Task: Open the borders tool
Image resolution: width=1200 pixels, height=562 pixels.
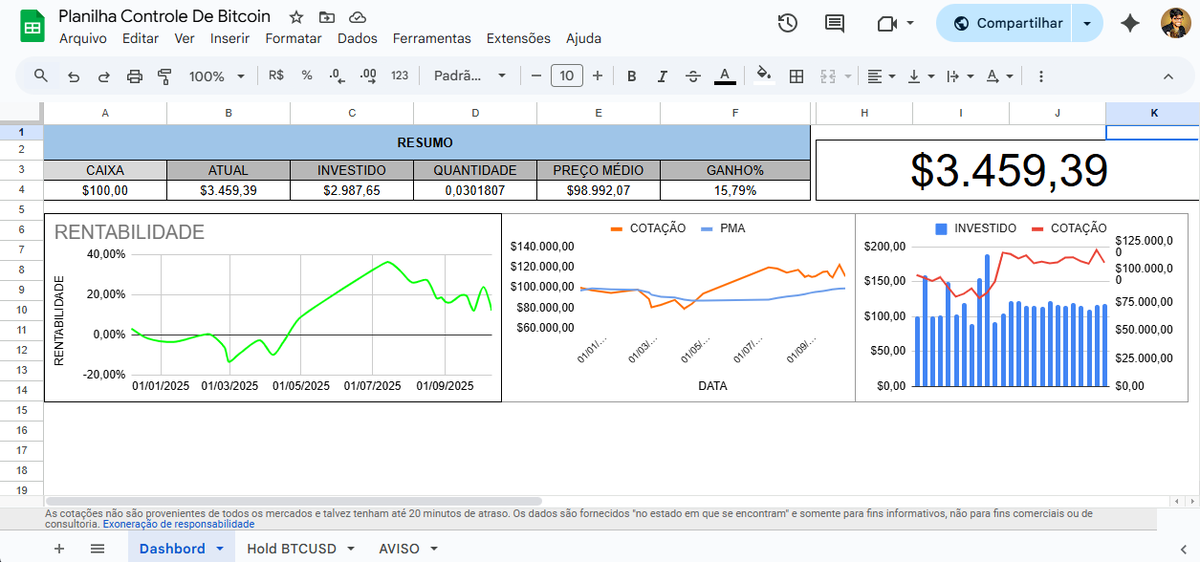Action: pos(796,76)
